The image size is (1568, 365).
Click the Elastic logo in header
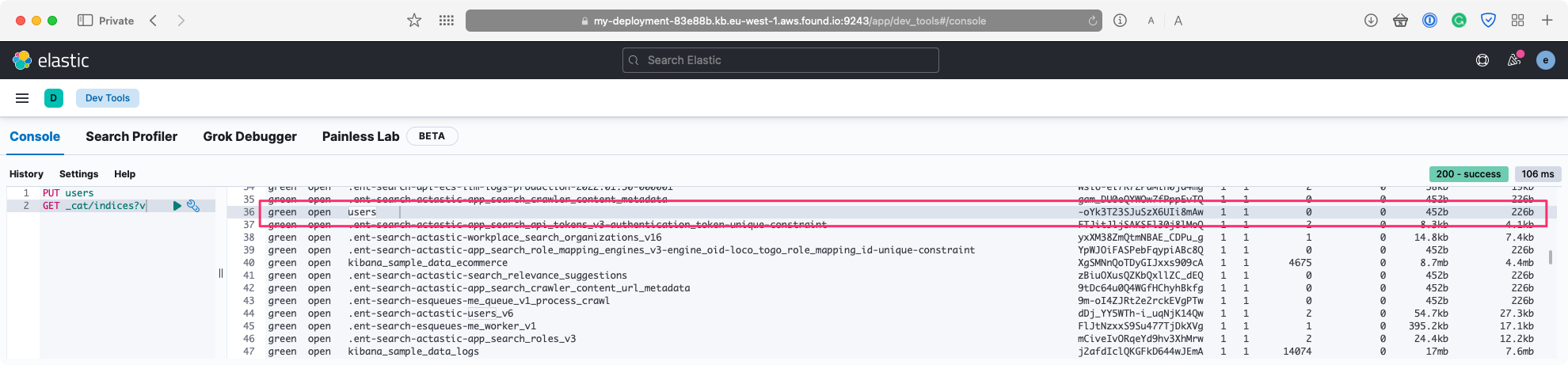51,60
